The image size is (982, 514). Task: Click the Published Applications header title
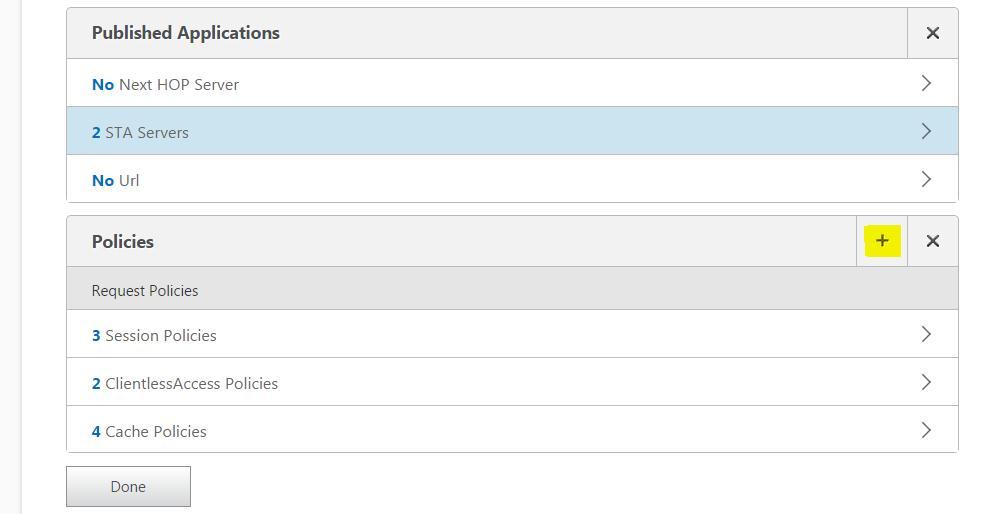(x=185, y=33)
